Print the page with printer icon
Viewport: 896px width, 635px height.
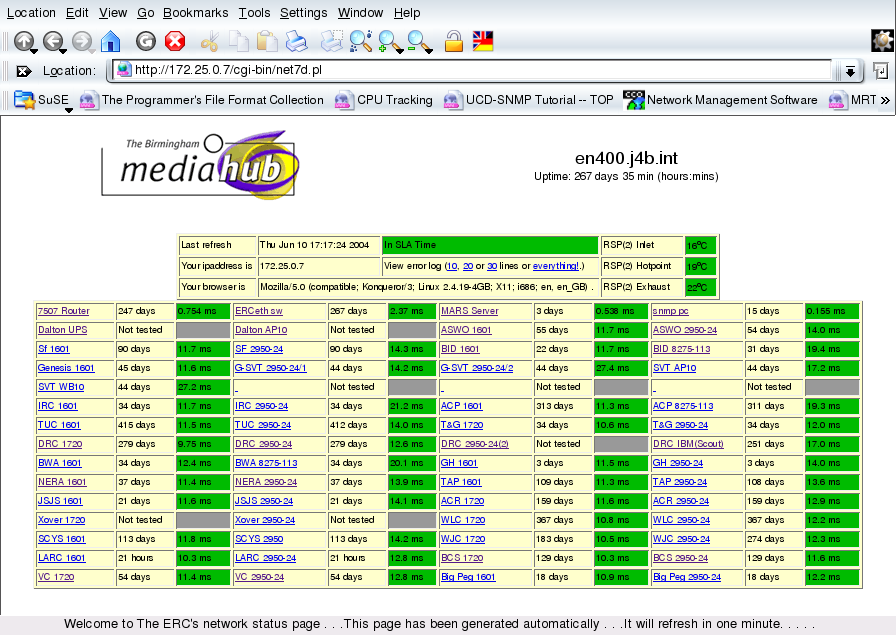[x=297, y=42]
